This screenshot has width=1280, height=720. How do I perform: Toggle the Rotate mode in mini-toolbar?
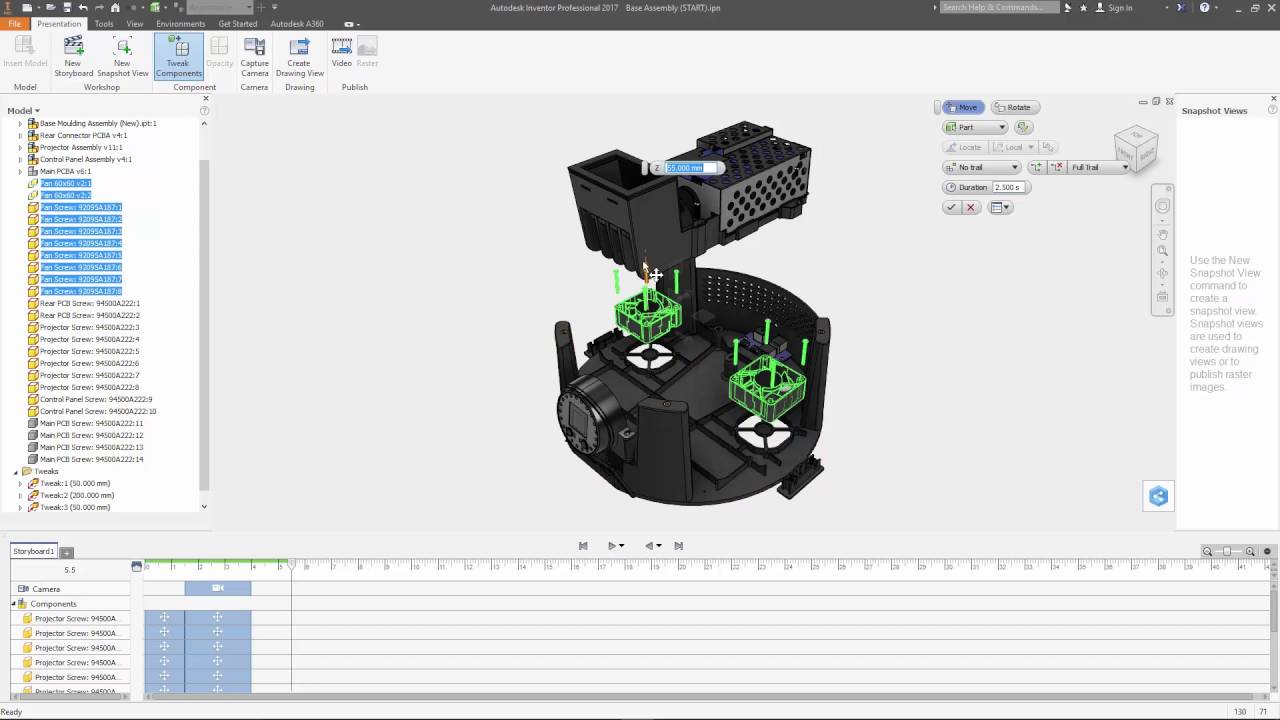[x=1014, y=107]
